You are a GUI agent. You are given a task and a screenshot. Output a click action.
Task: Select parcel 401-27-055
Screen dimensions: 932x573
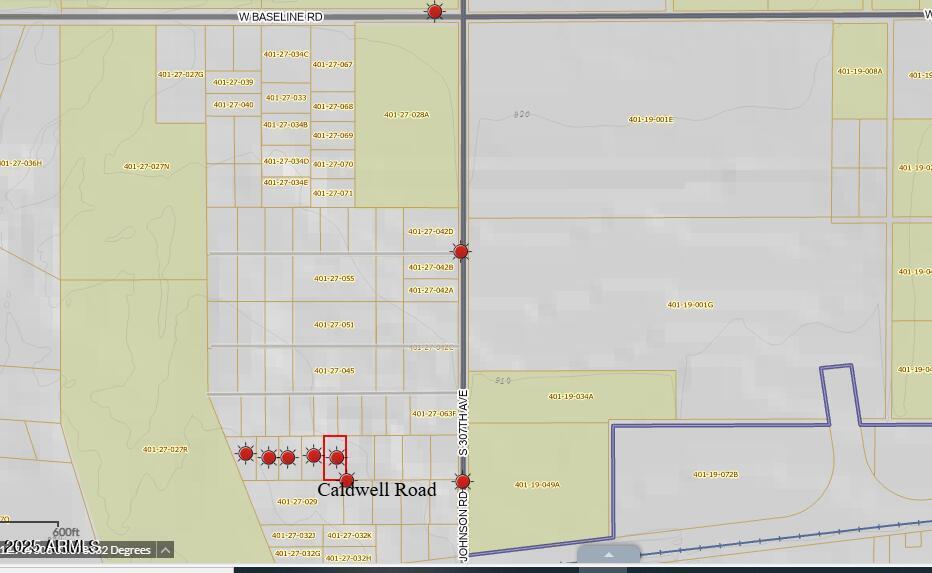(x=334, y=279)
